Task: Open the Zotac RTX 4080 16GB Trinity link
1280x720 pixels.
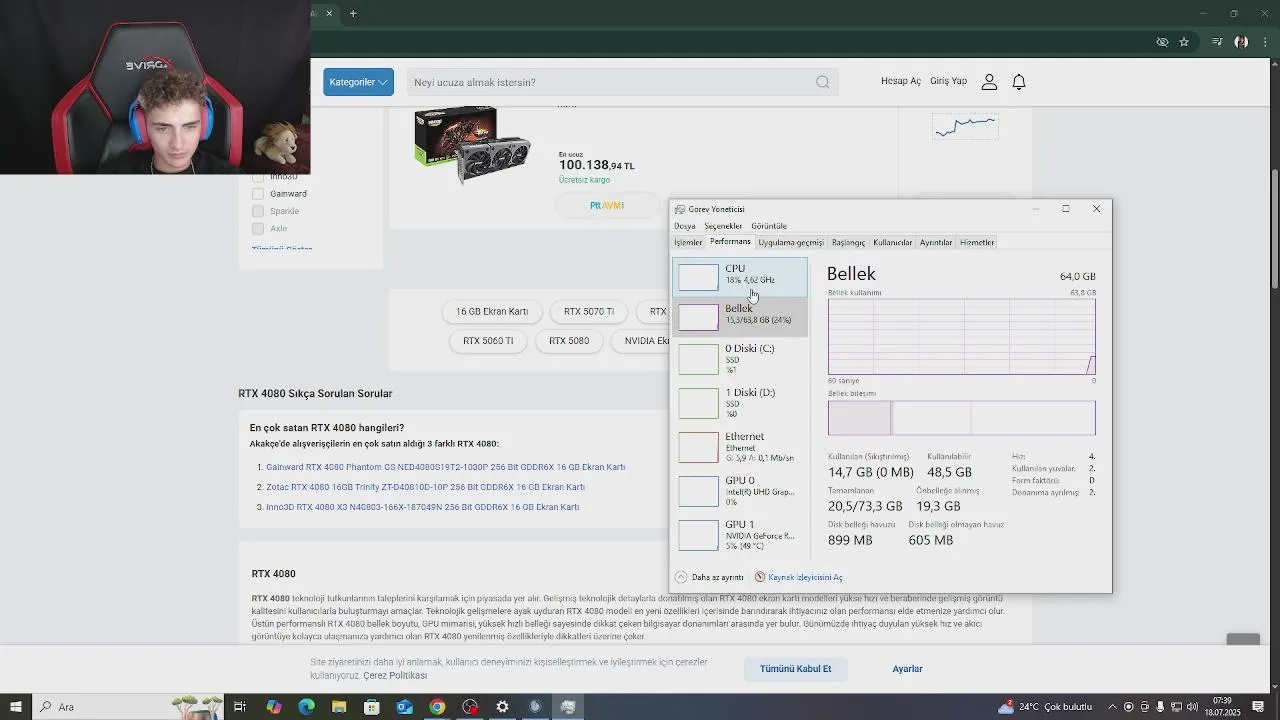Action: tap(425, 487)
